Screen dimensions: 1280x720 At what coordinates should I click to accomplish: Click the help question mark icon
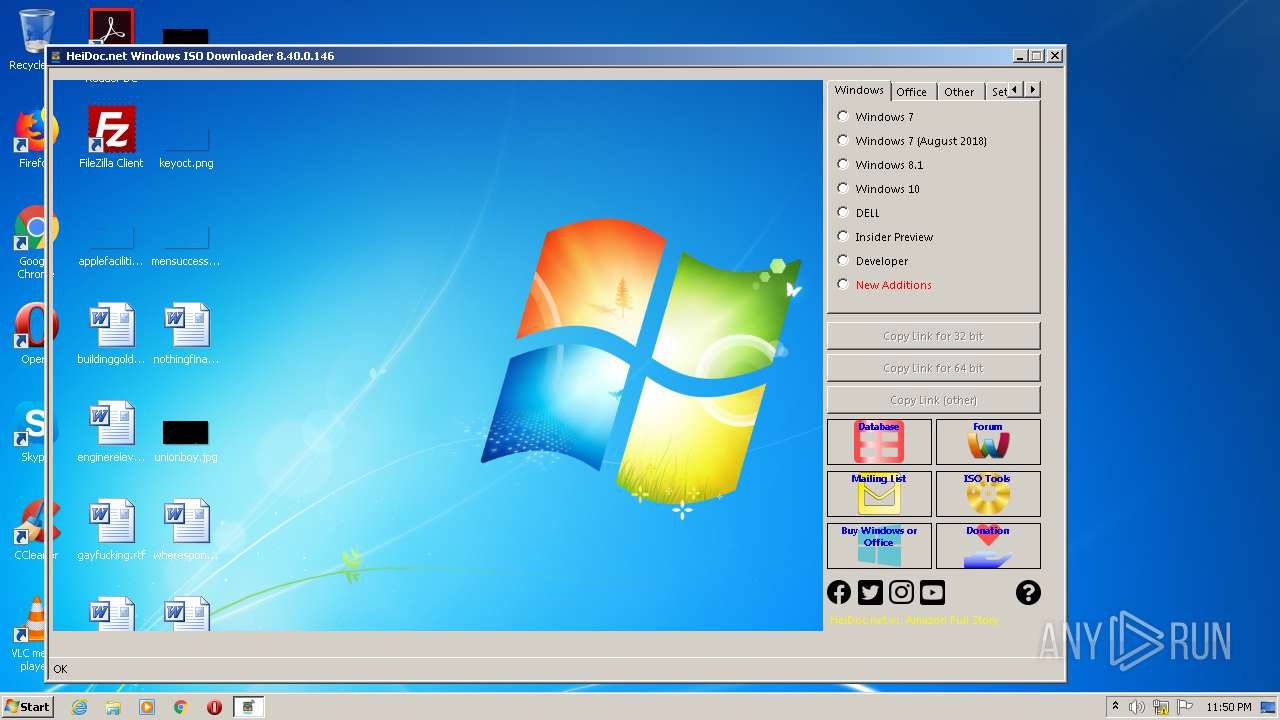(x=1028, y=593)
